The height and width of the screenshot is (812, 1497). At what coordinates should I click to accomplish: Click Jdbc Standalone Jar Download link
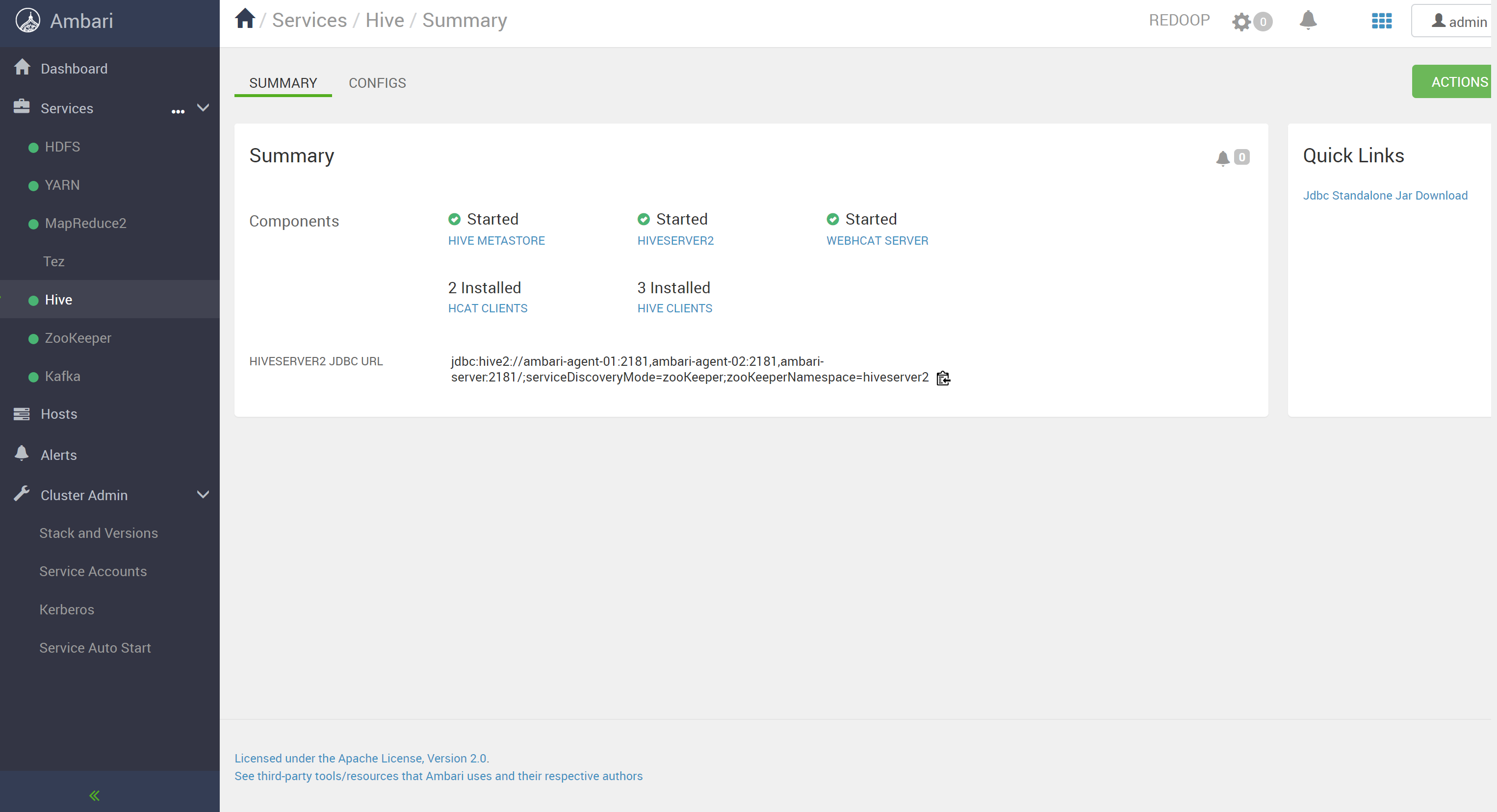point(1385,196)
